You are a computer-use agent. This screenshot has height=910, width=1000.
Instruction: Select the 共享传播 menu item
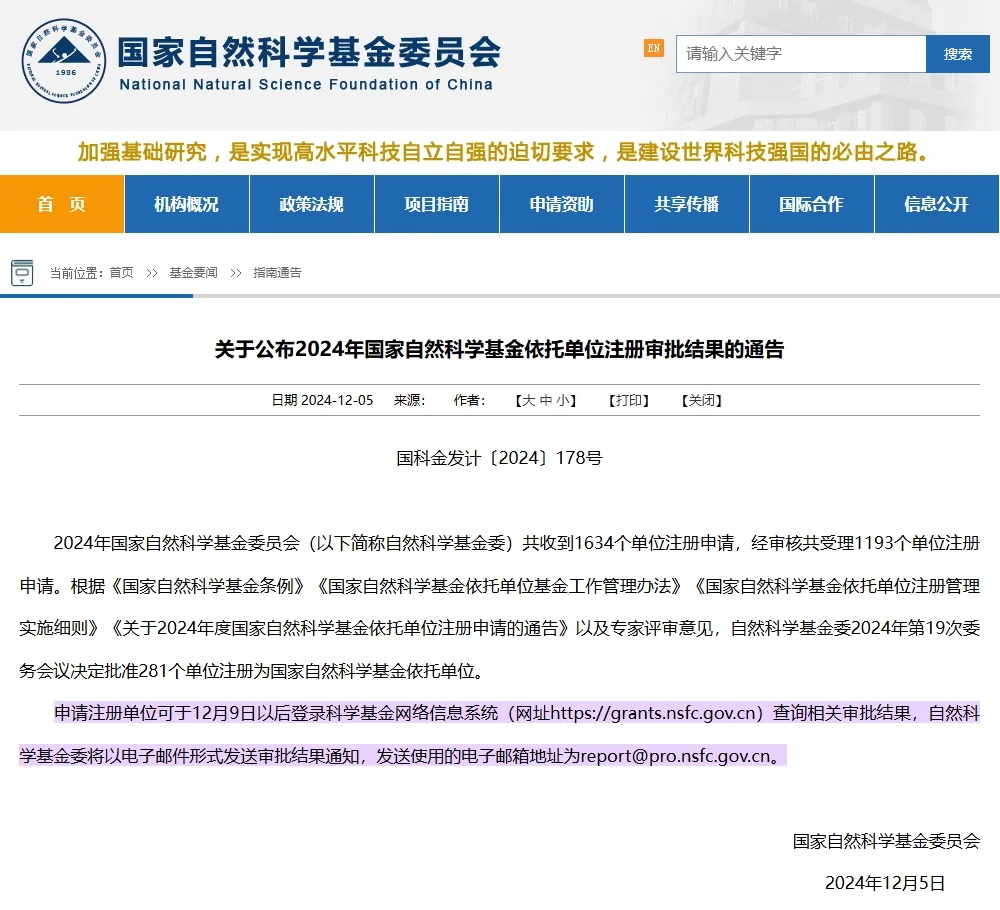point(686,204)
